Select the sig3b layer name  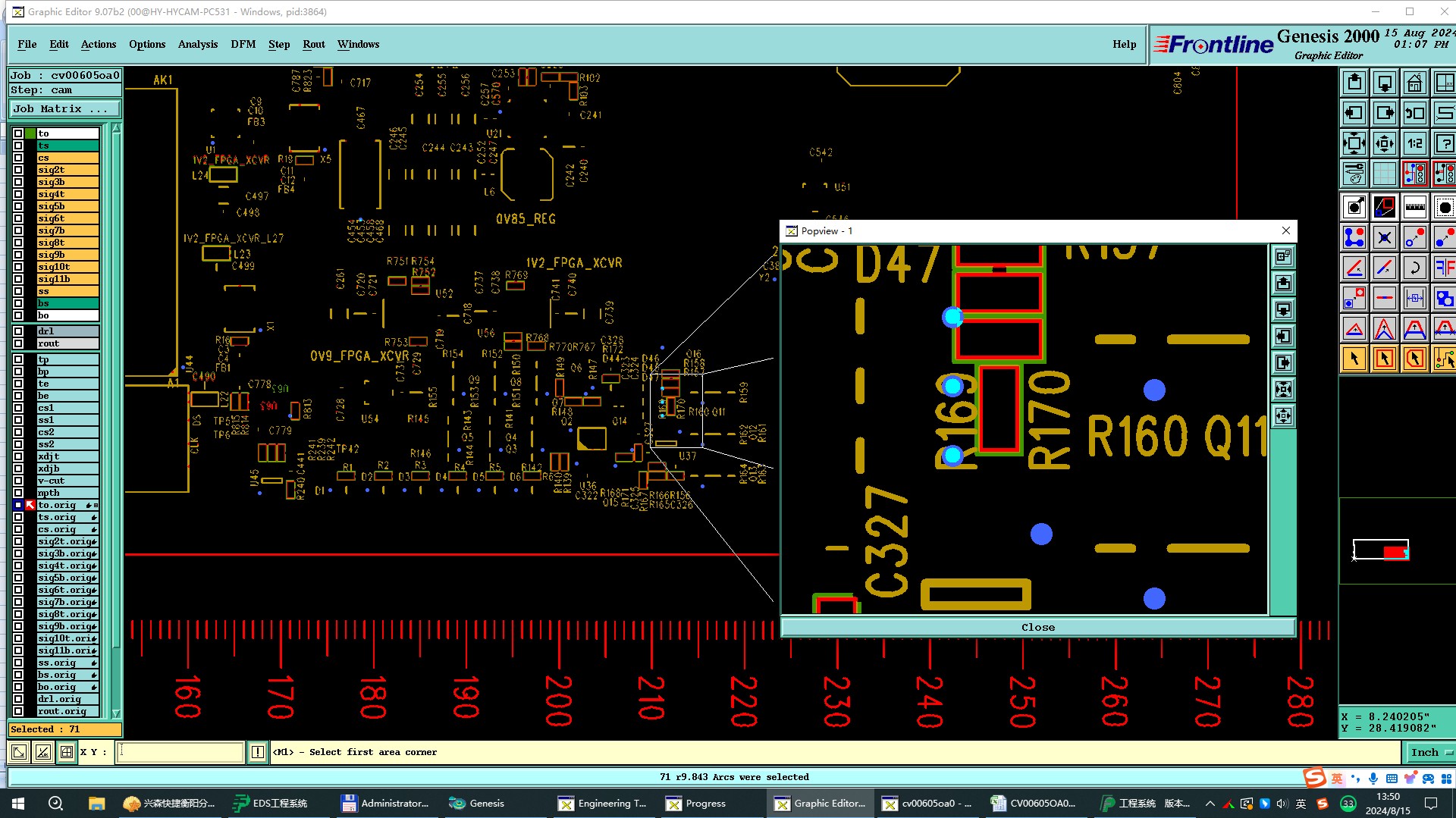coord(67,182)
